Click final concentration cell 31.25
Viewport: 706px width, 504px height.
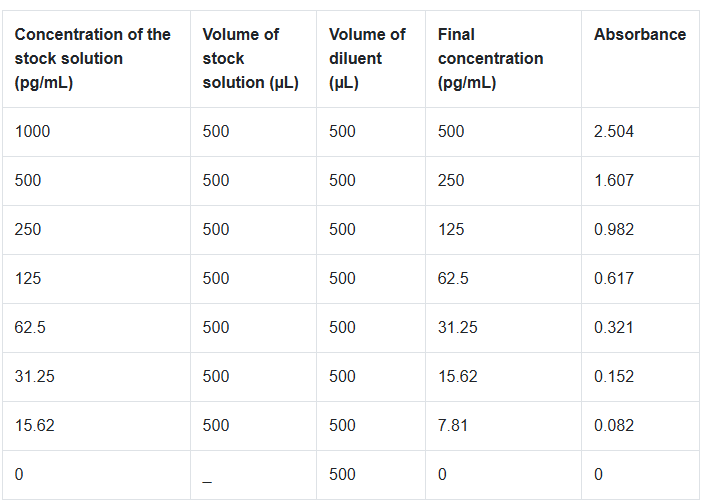[x=457, y=328]
